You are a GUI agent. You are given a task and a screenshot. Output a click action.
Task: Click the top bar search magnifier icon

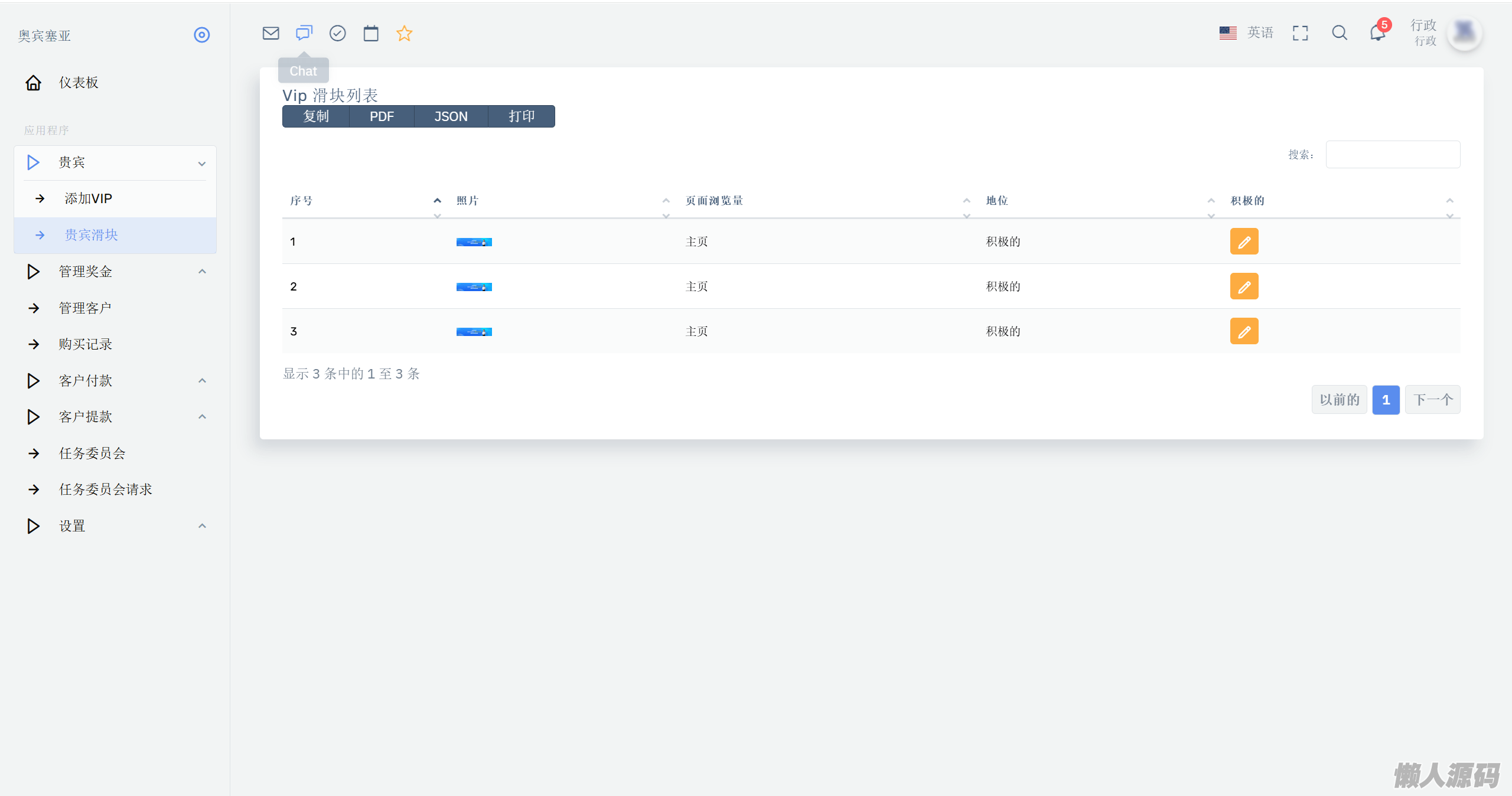pos(1339,33)
